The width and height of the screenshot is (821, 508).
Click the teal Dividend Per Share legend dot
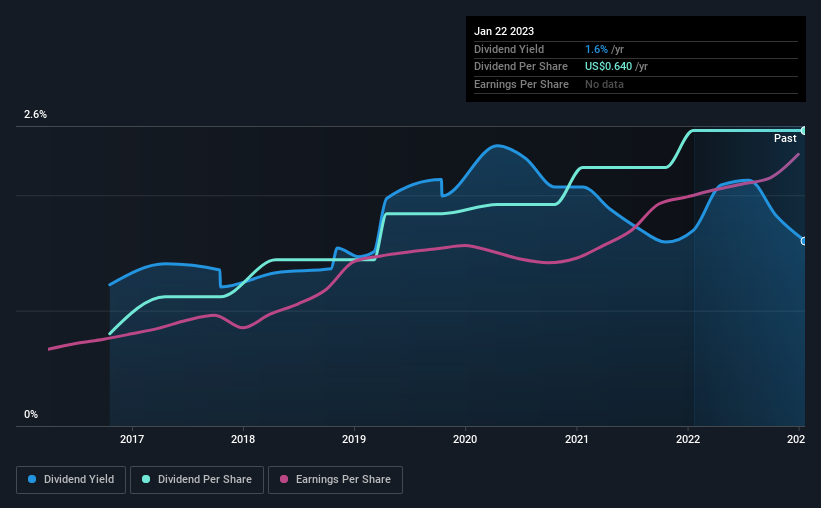(x=146, y=479)
